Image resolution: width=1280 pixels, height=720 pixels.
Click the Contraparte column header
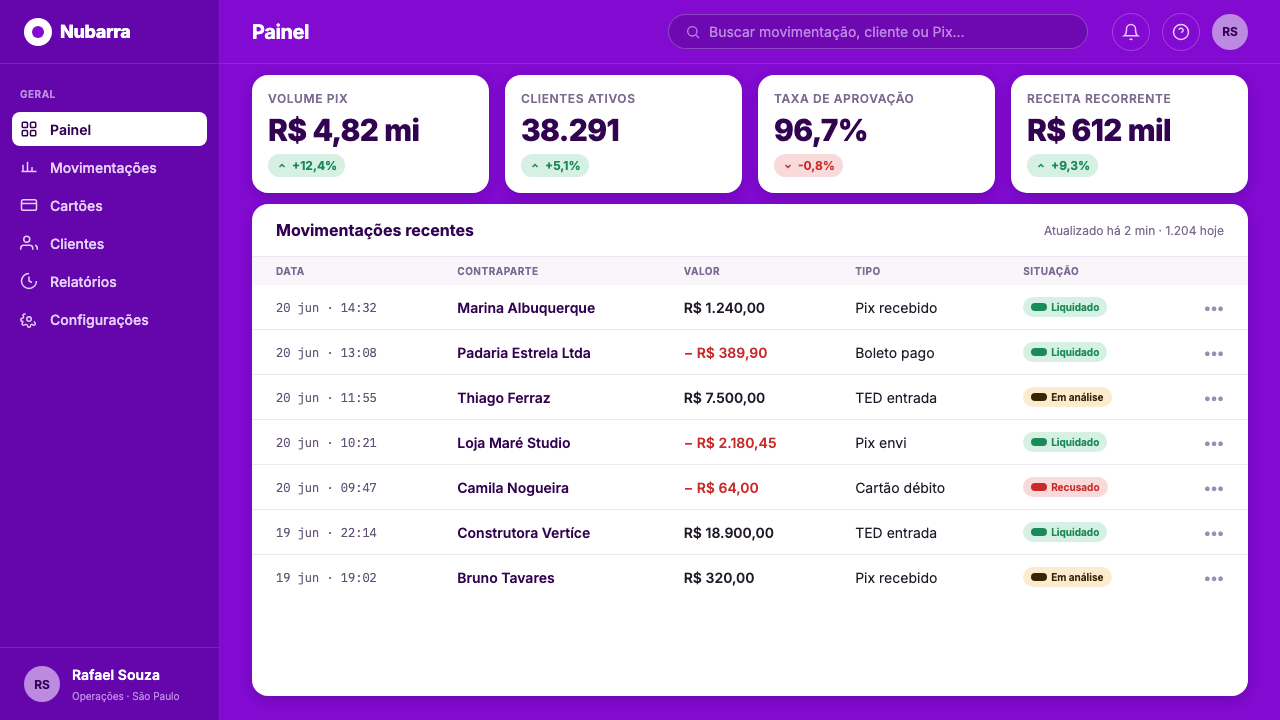click(498, 271)
